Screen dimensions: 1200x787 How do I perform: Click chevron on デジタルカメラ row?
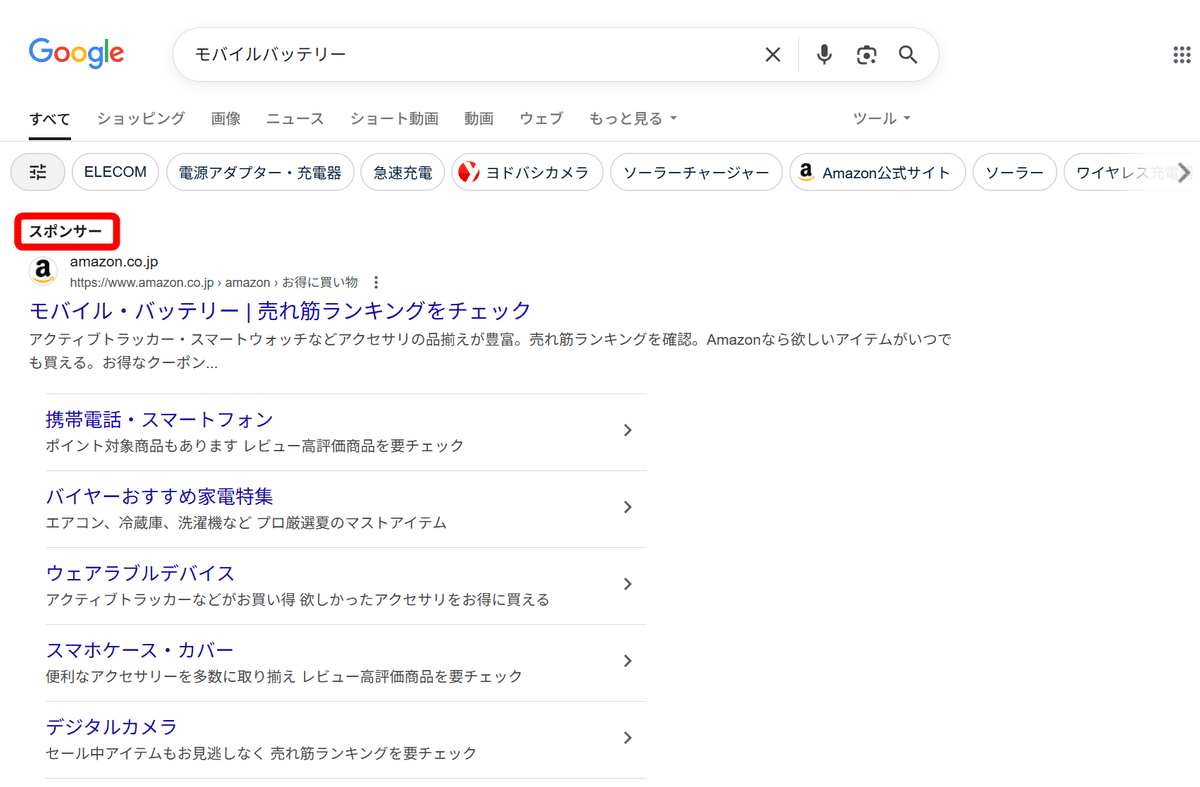(x=628, y=738)
